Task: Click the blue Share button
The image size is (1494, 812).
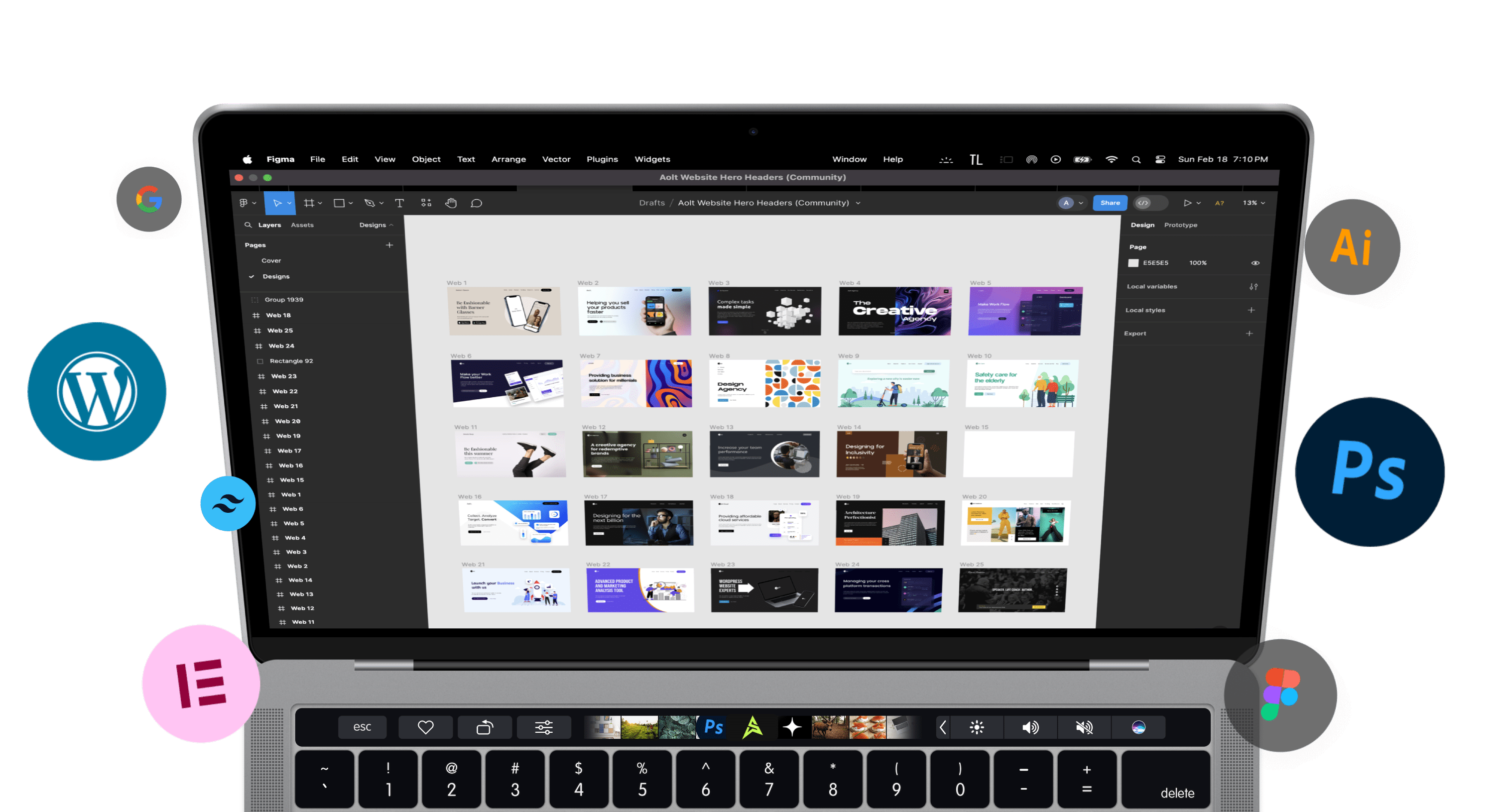Action: pyautogui.click(x=1110, y=203)
